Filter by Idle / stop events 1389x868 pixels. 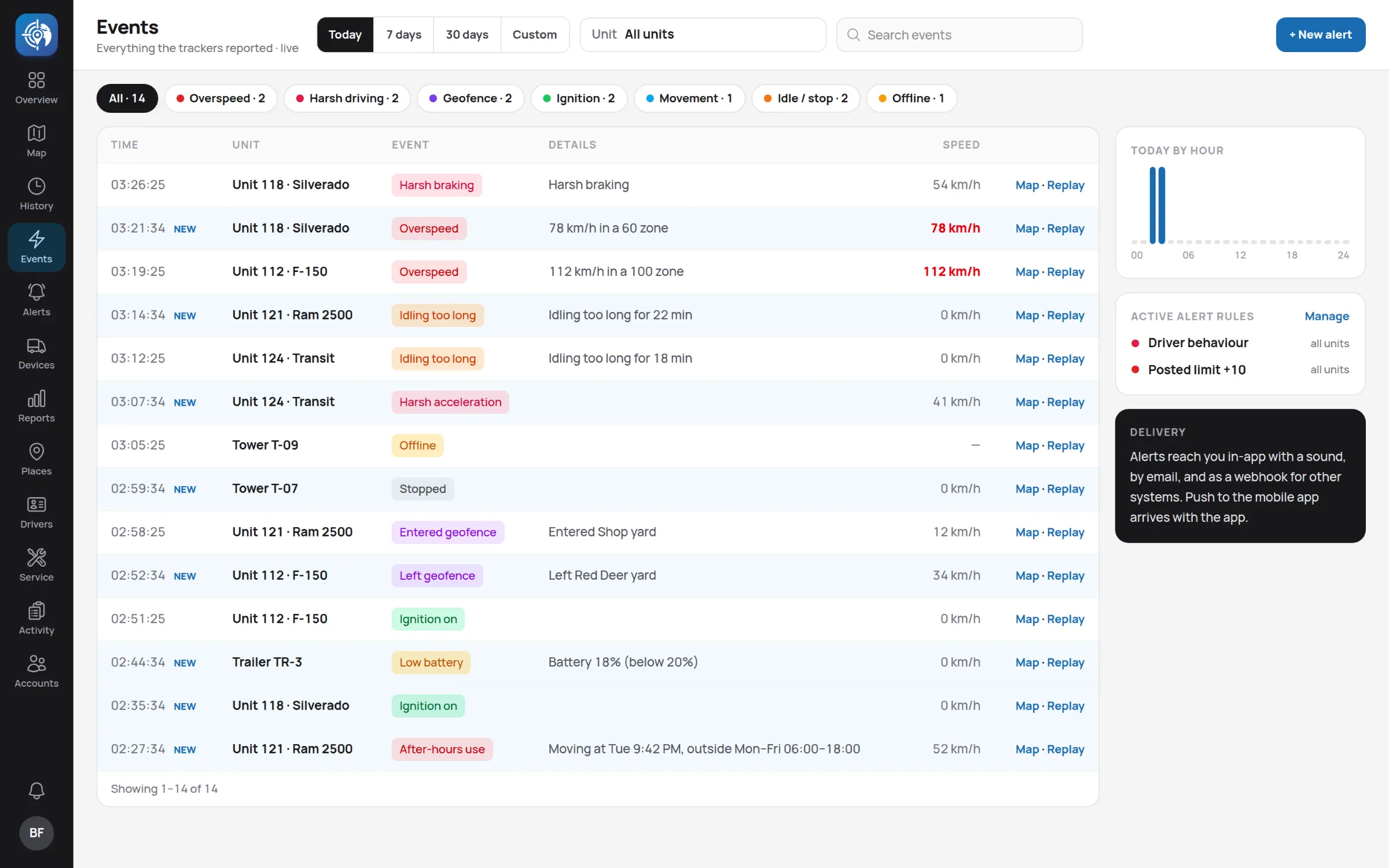click(x=806, y=98)
